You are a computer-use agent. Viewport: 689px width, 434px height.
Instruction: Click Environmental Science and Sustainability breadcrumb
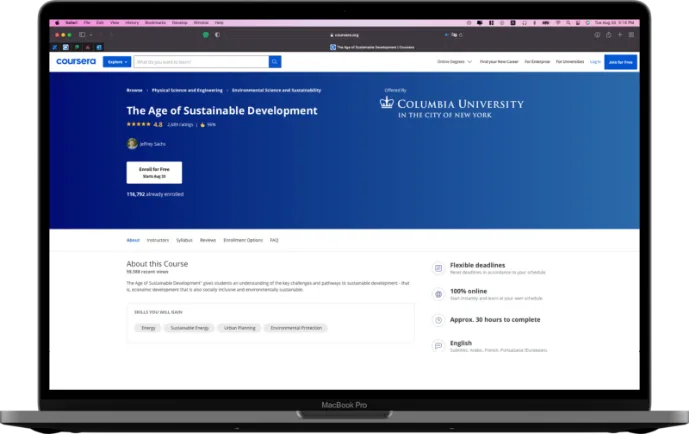(x=276, y=90)
